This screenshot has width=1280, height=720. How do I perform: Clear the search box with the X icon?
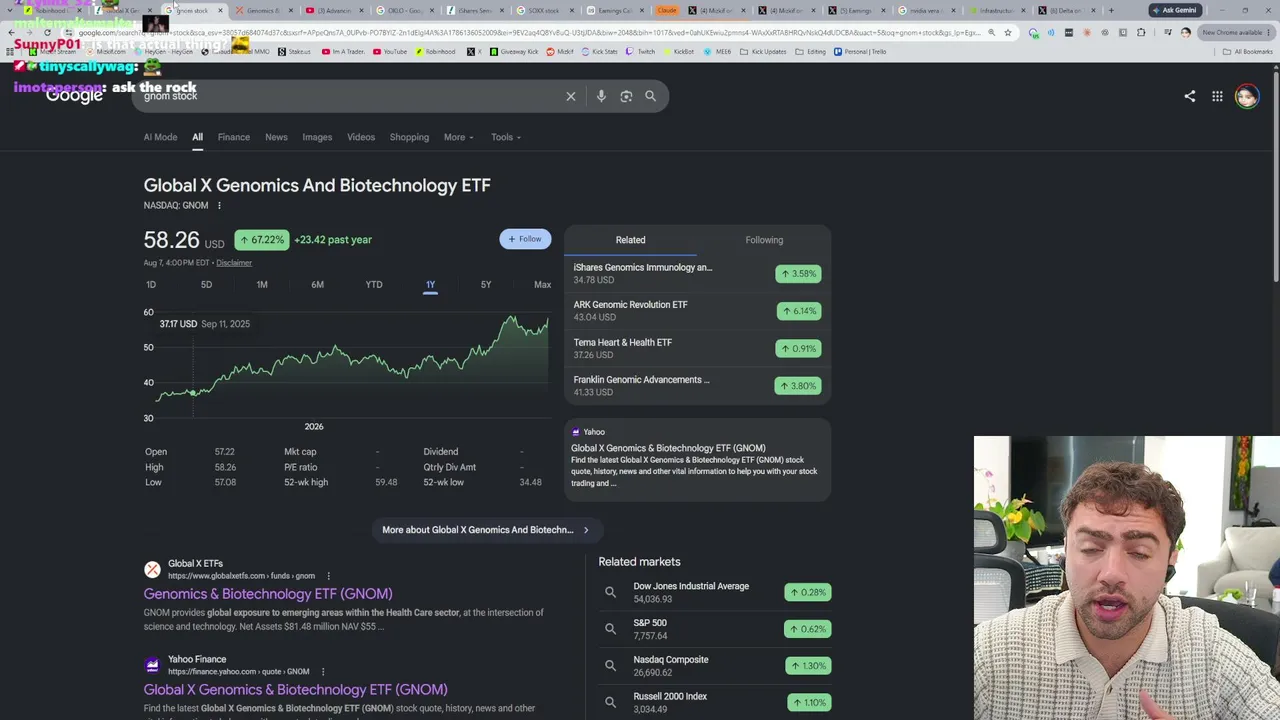point(571,96)
